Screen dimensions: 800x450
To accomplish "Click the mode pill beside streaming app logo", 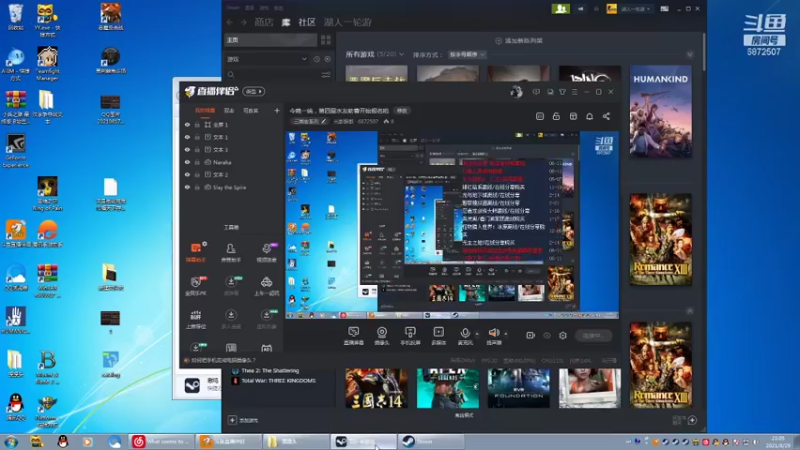I will pyautogui.click(x=254, y=91).
